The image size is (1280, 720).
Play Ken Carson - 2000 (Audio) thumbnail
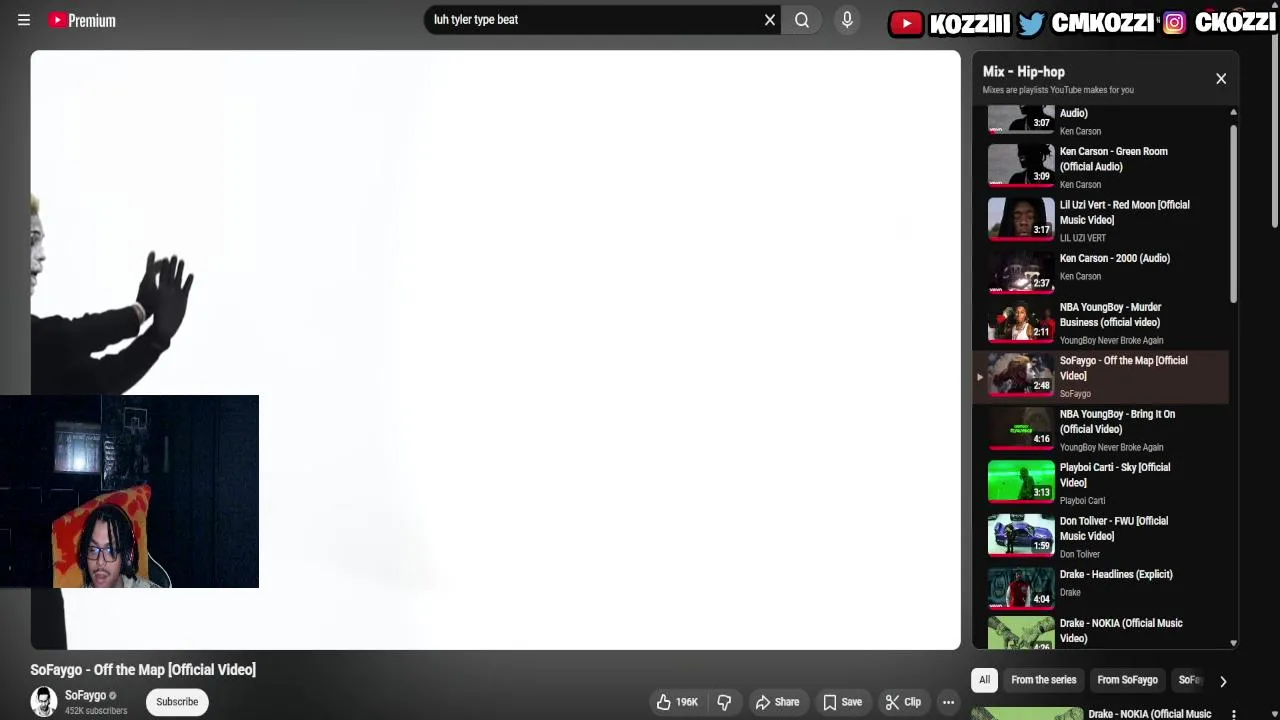point(1021,272)
